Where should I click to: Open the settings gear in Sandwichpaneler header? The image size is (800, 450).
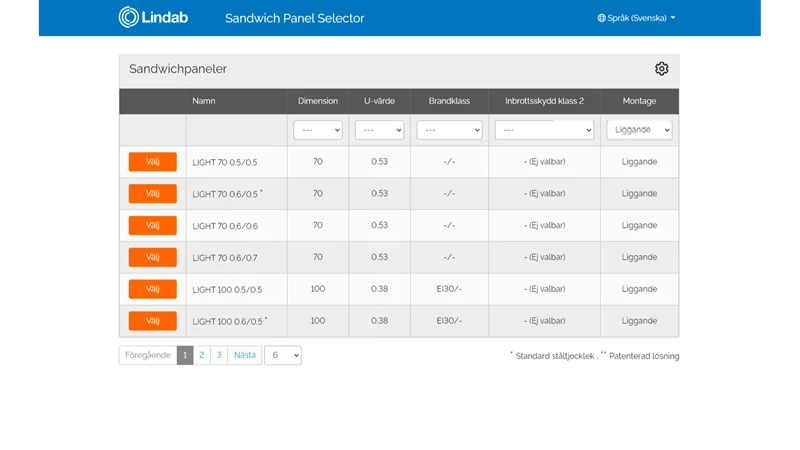(661, 69)
